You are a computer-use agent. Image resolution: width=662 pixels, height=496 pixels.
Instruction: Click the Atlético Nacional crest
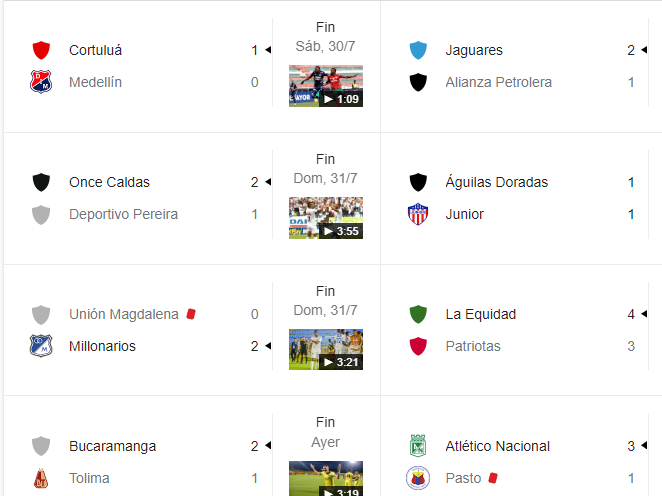[x=418, y=446]
